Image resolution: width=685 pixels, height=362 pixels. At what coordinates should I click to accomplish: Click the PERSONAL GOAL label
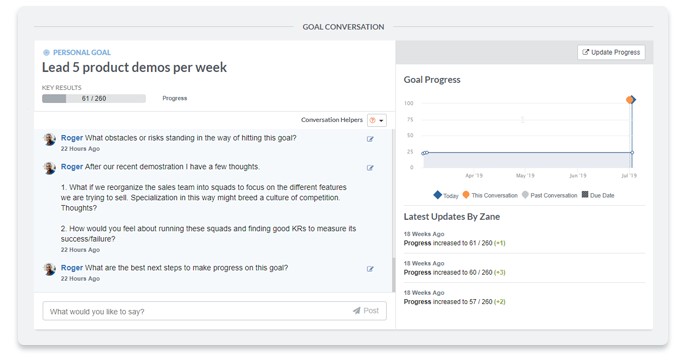[x=82, y=53]
